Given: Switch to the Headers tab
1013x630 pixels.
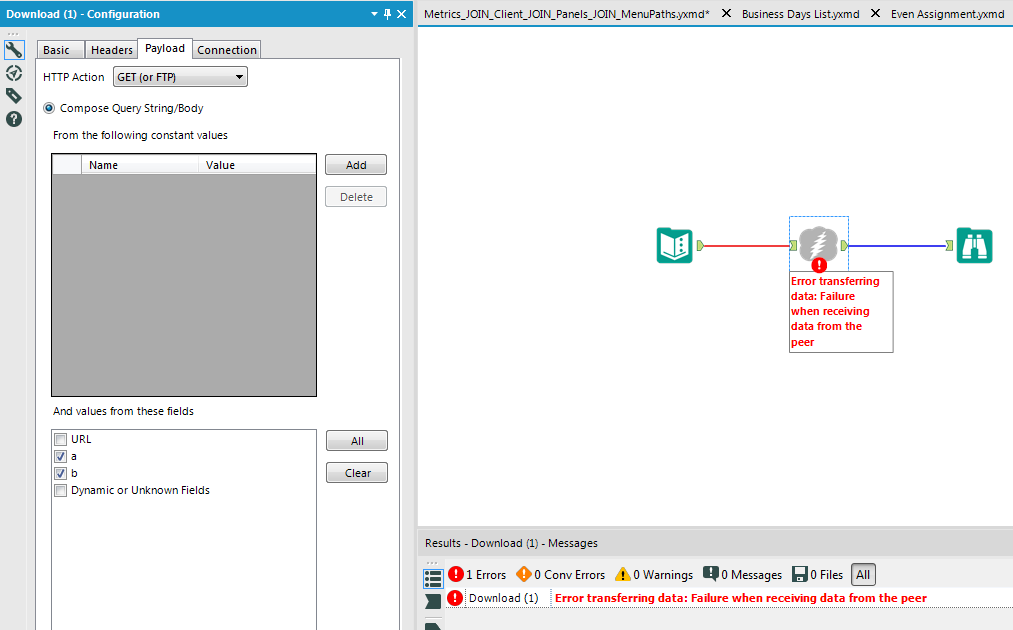Looking at the screenshot, I should (111, 49).
